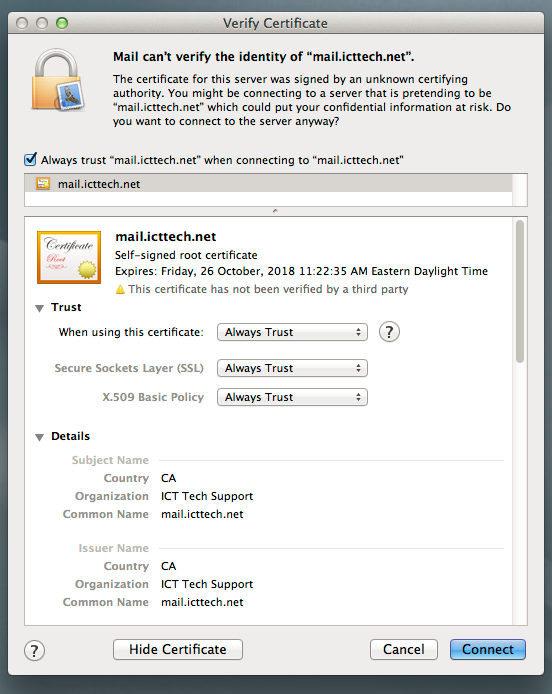Click the certificate details scrollbar thumb
The height and width of the screenshot is (694, 552).
tap(520, 291)
